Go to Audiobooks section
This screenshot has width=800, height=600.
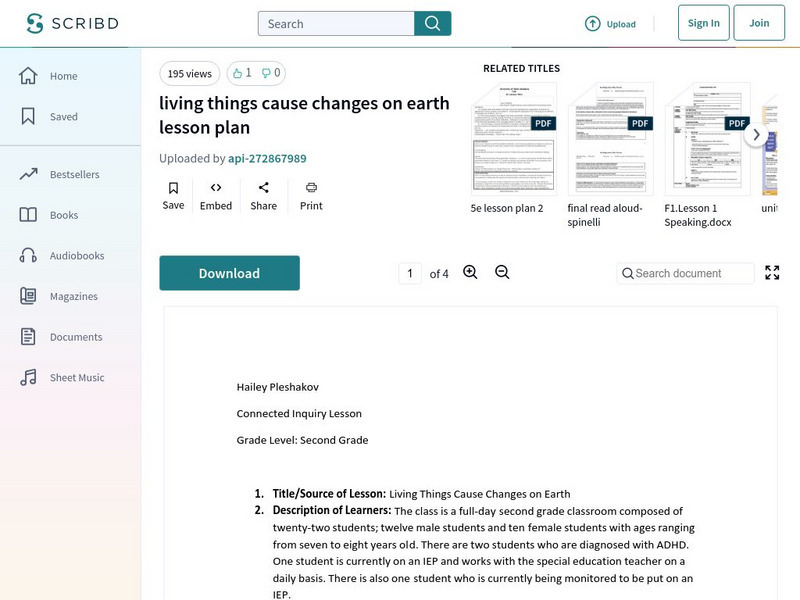pyautogui.click(x=76, y=255)
